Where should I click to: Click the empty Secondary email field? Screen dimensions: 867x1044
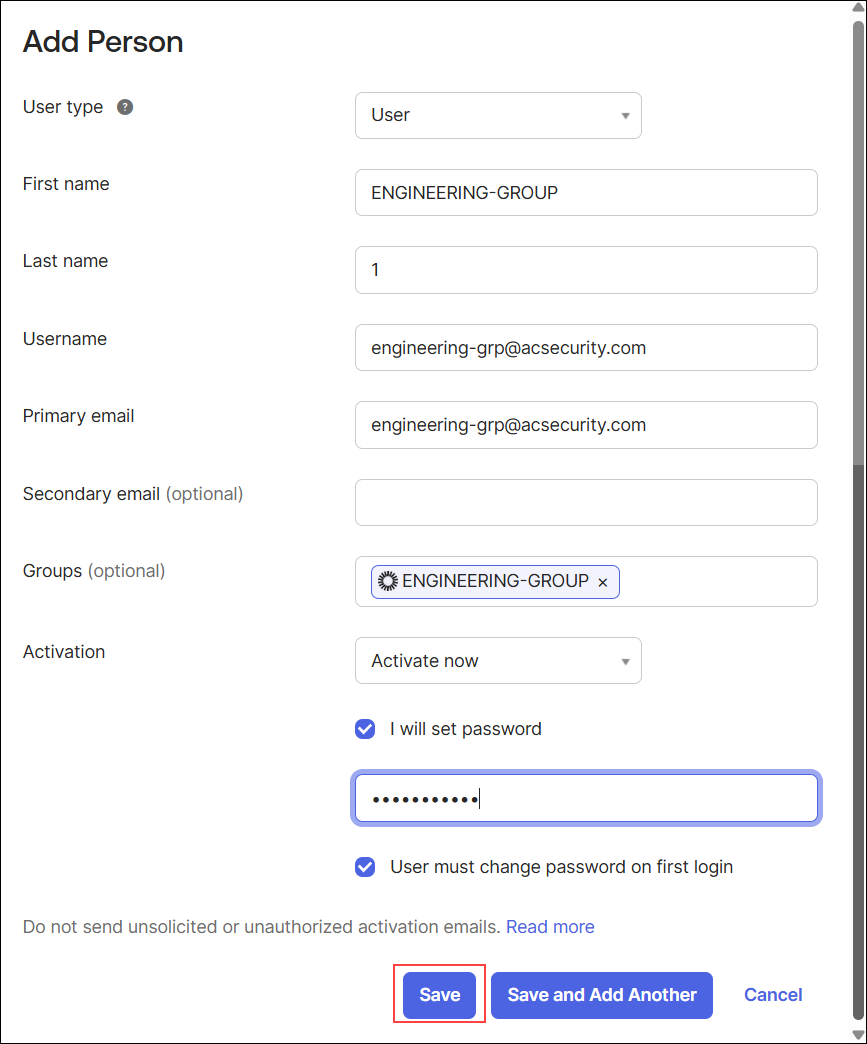(586, 502)
